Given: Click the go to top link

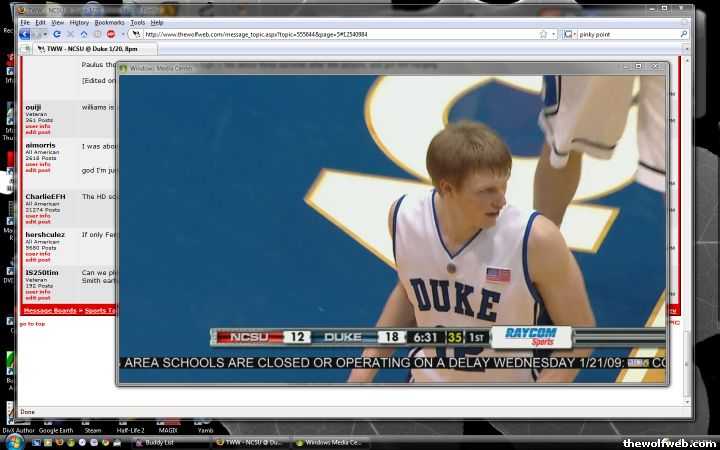Looking at the screenshot, I should (x=31, y=324).
